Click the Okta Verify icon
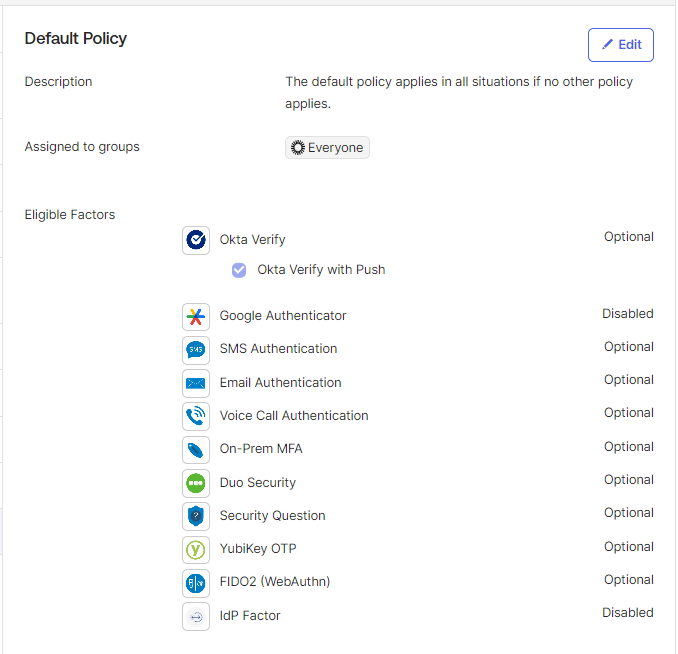 click(x=196, y=240)
